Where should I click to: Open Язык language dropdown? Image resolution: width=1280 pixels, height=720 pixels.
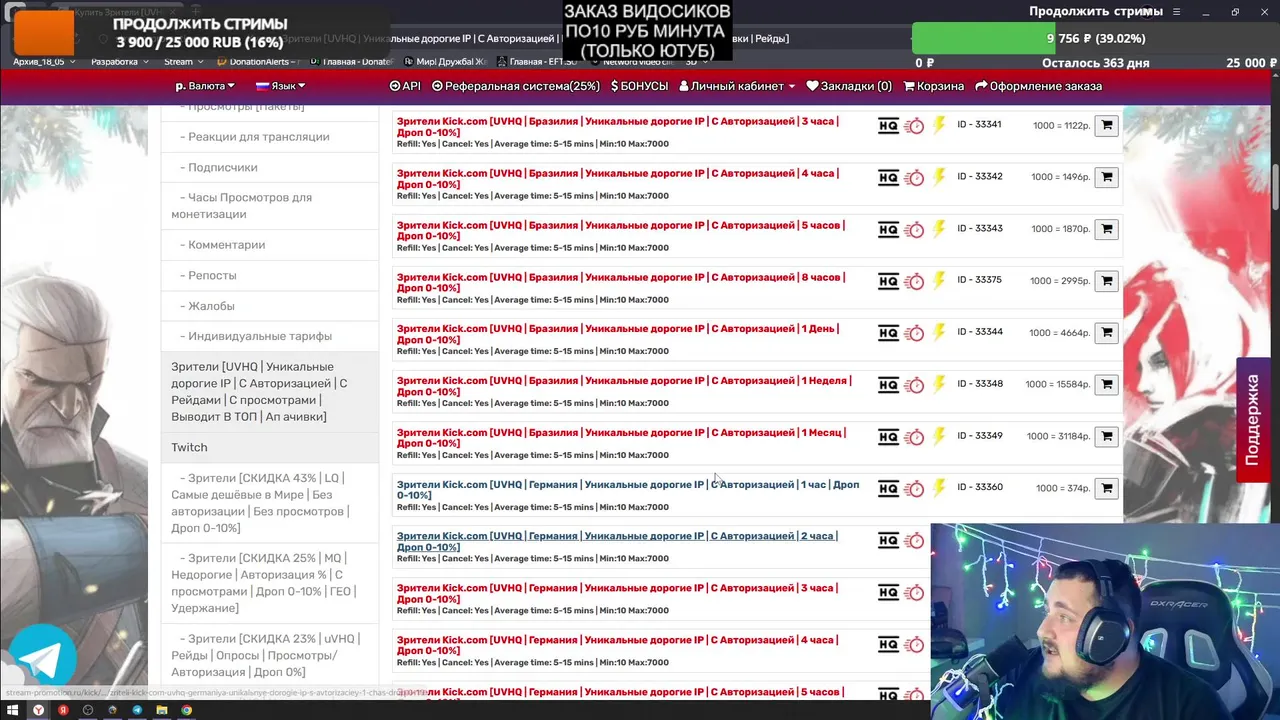281,86
